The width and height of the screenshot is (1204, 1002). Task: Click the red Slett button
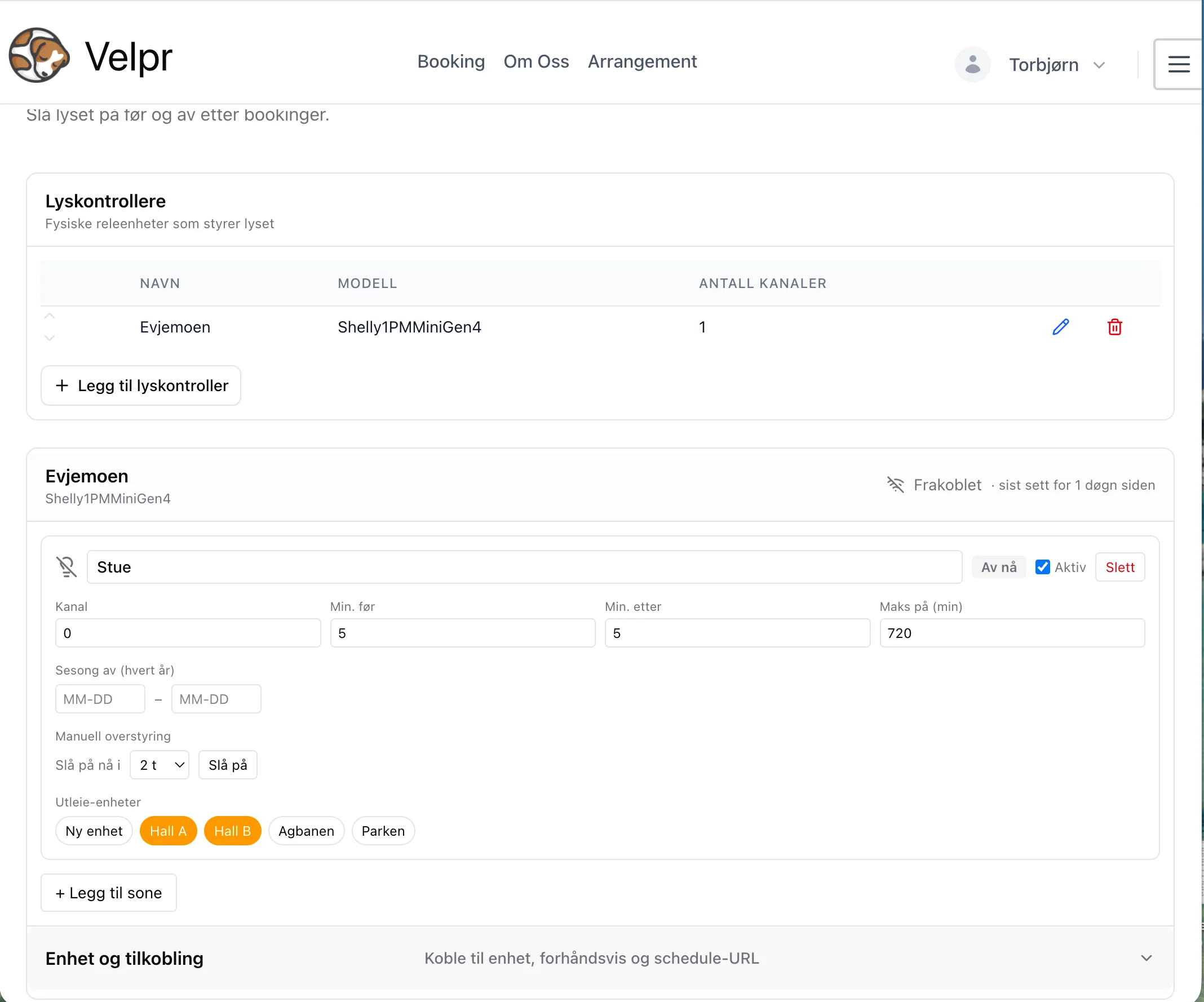(x=1119, y=567)
